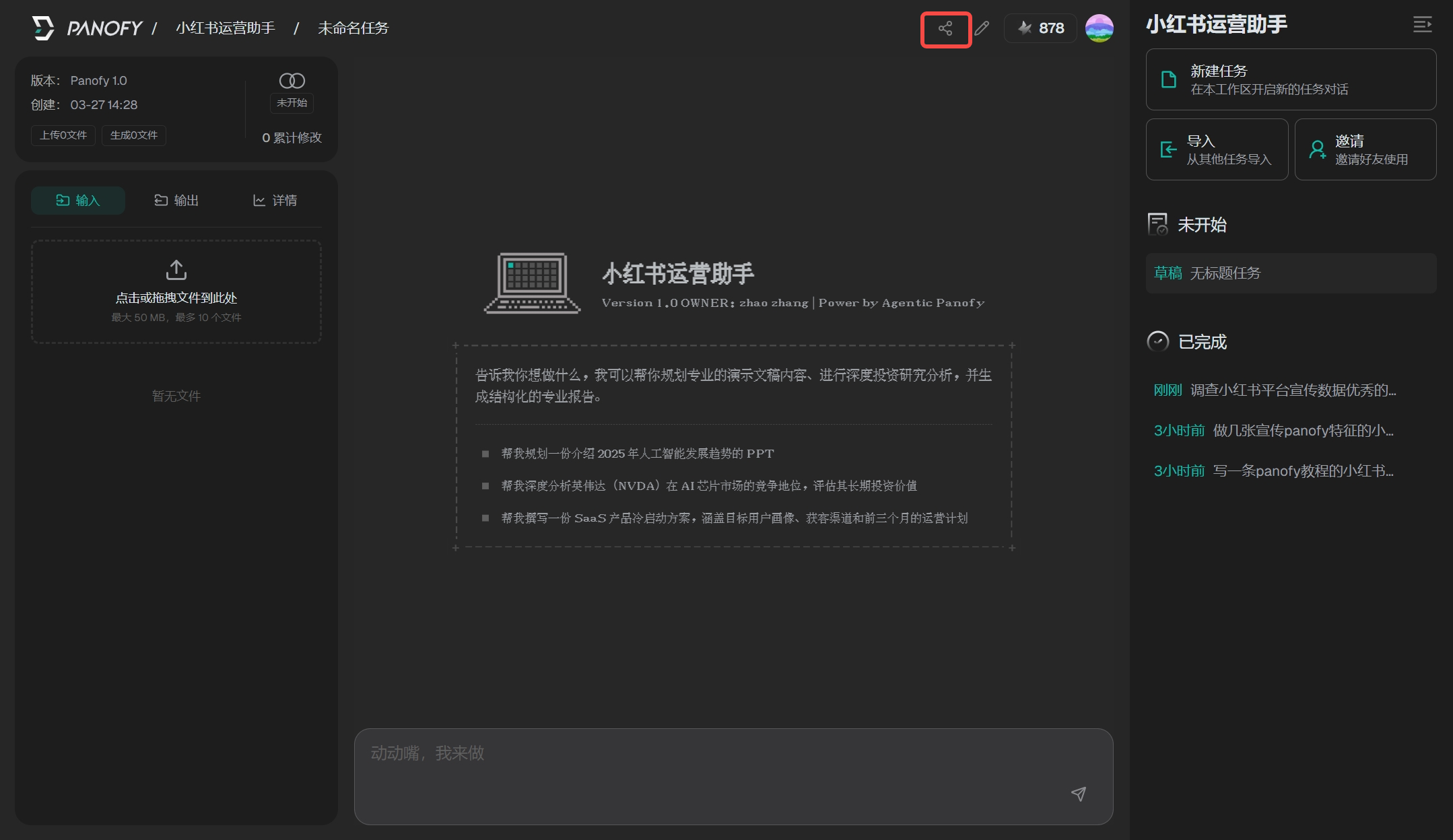
Task: Click 新建任务 to start a new task
Action: (x=1291, y=79)
